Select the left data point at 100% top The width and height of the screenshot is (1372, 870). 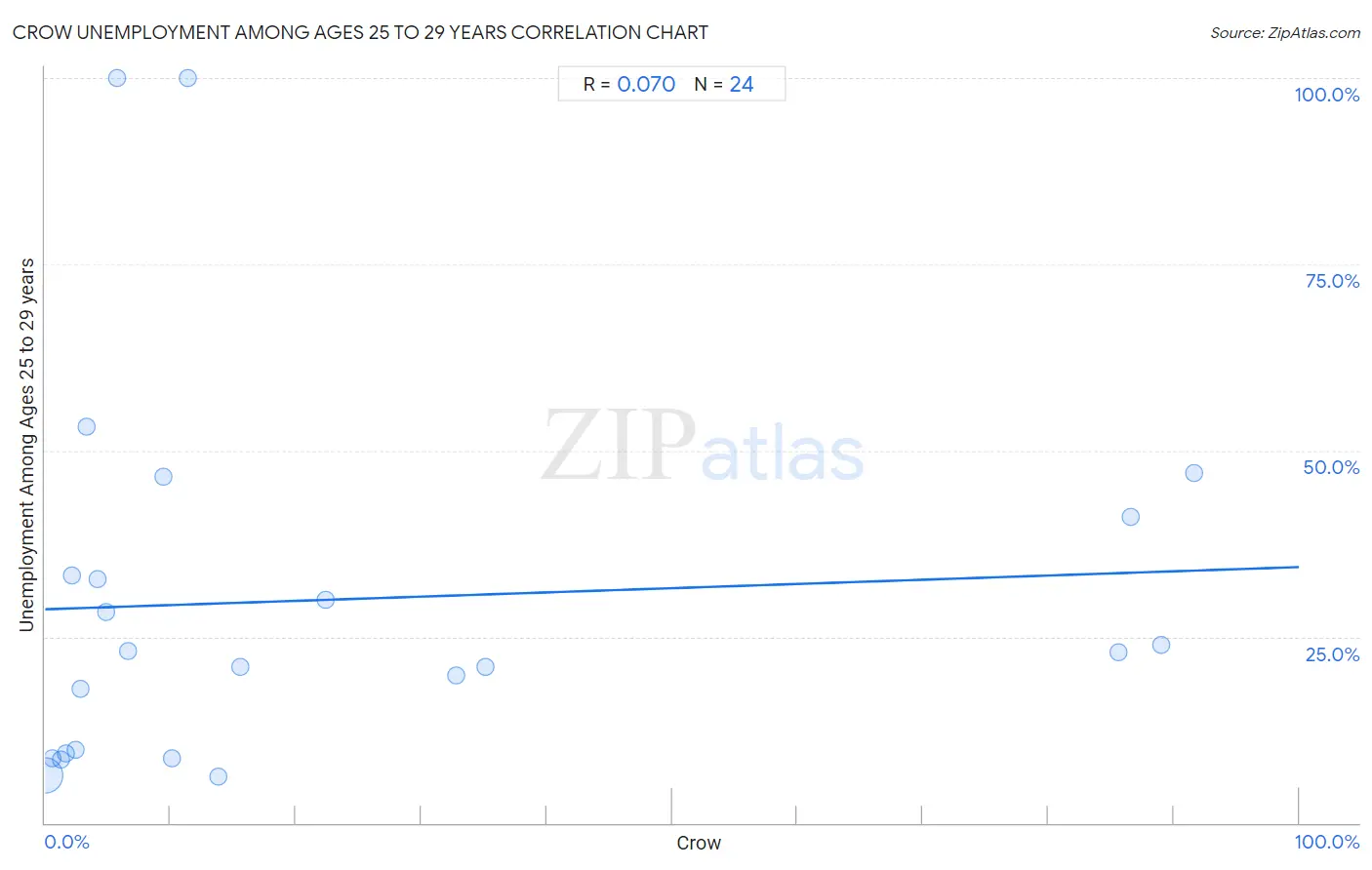[x=117, y=78]
